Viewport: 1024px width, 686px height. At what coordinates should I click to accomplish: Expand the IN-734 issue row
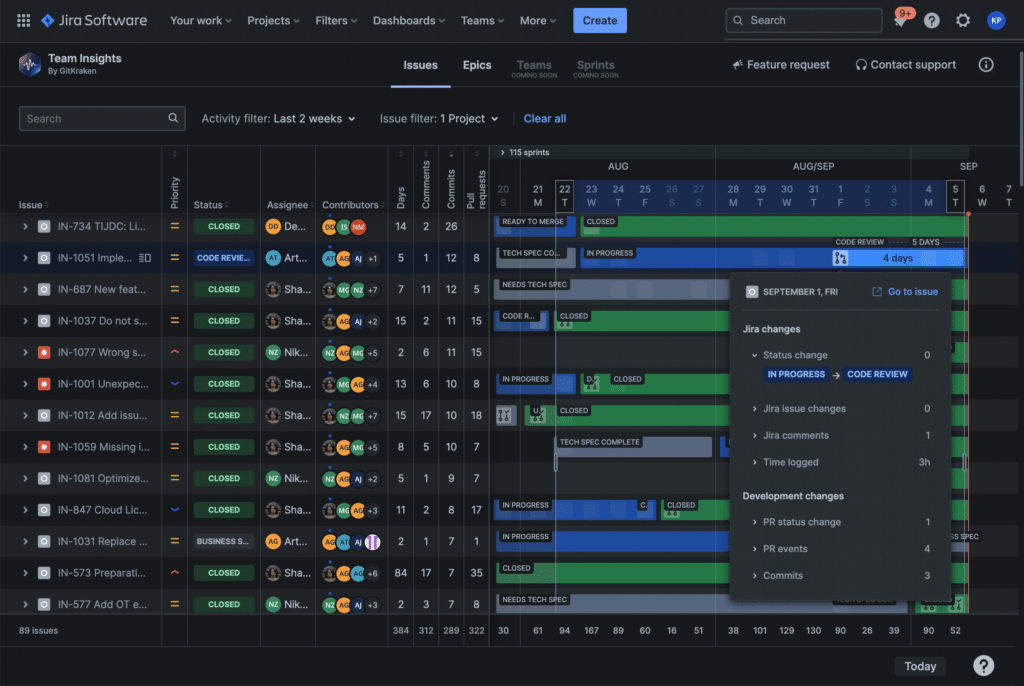tap(26, 227)
